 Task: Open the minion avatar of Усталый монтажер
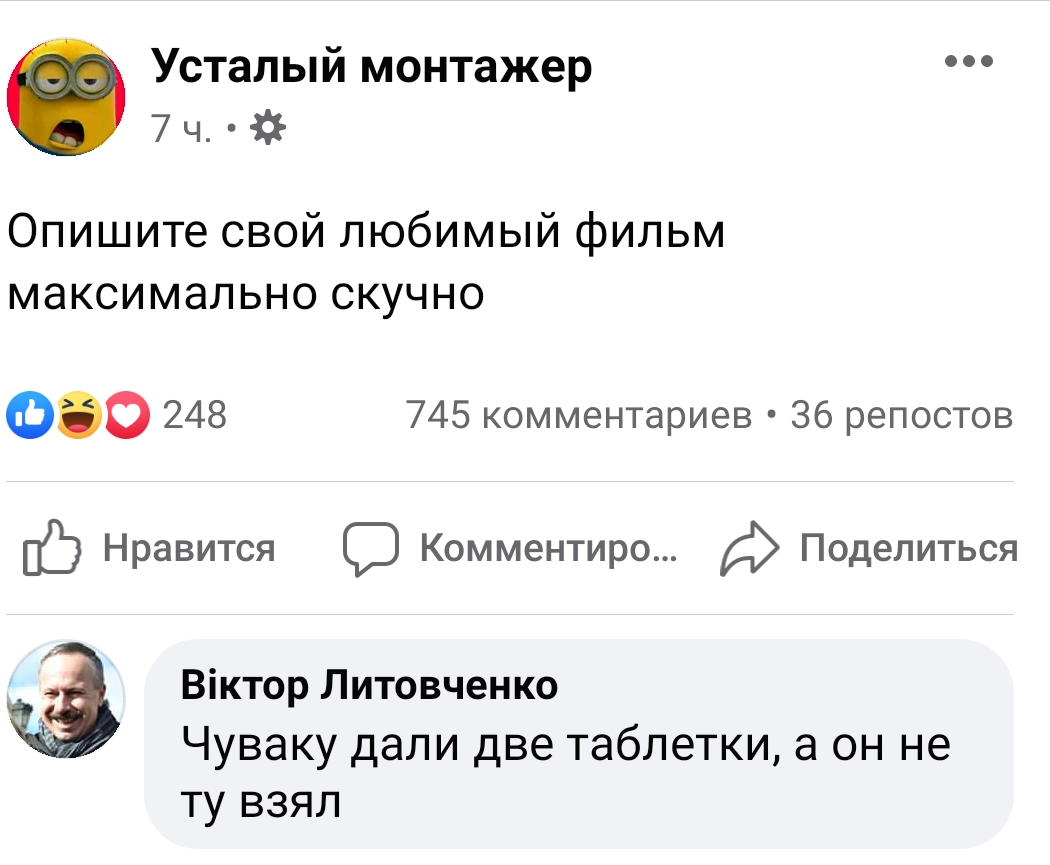66,98
